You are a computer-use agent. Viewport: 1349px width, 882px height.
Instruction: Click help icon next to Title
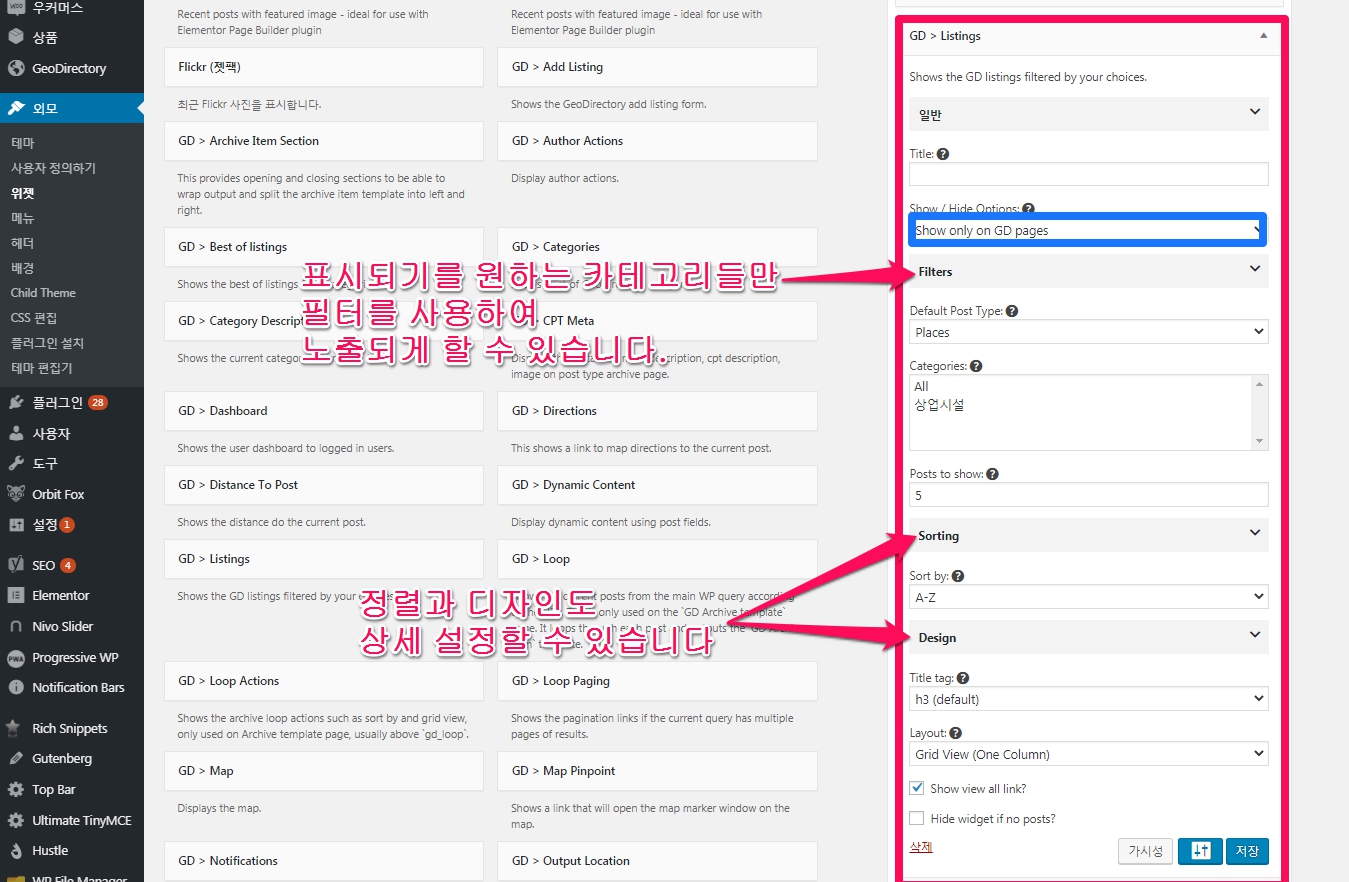point(943,155)
